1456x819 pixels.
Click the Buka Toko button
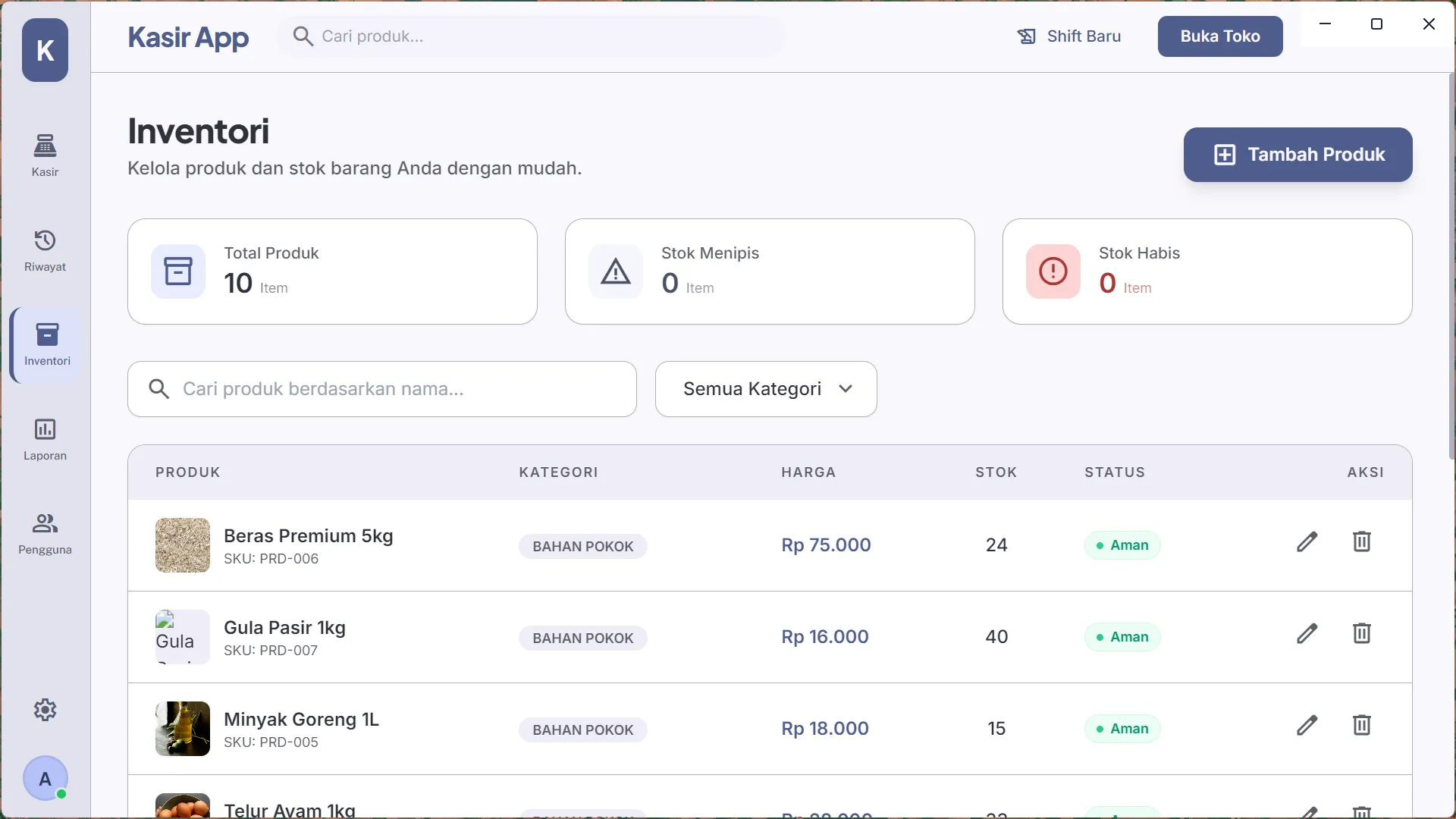pos(1220,36)
